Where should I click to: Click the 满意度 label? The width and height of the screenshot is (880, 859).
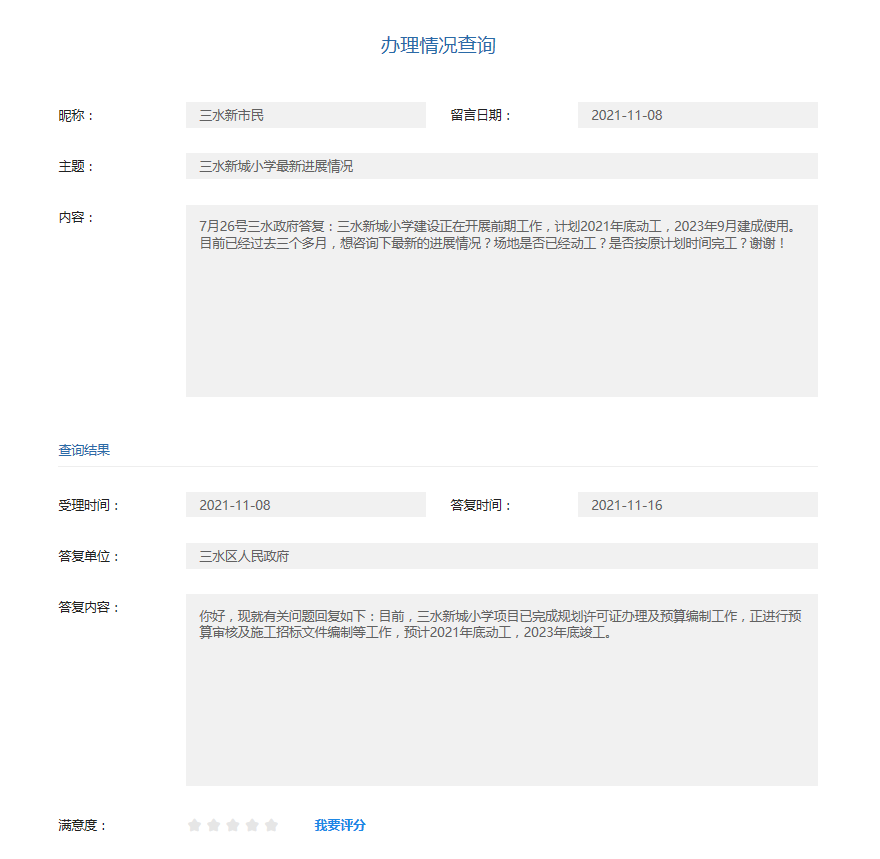pyautogui.click(x=82, y=825)
